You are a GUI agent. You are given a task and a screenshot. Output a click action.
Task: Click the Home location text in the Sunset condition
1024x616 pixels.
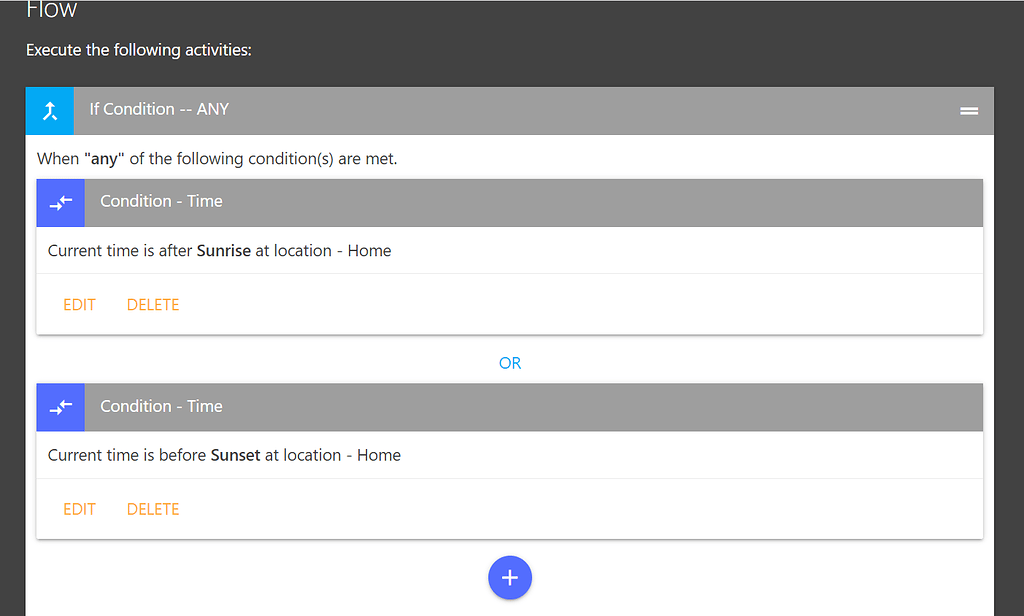[x=379, y=455]
